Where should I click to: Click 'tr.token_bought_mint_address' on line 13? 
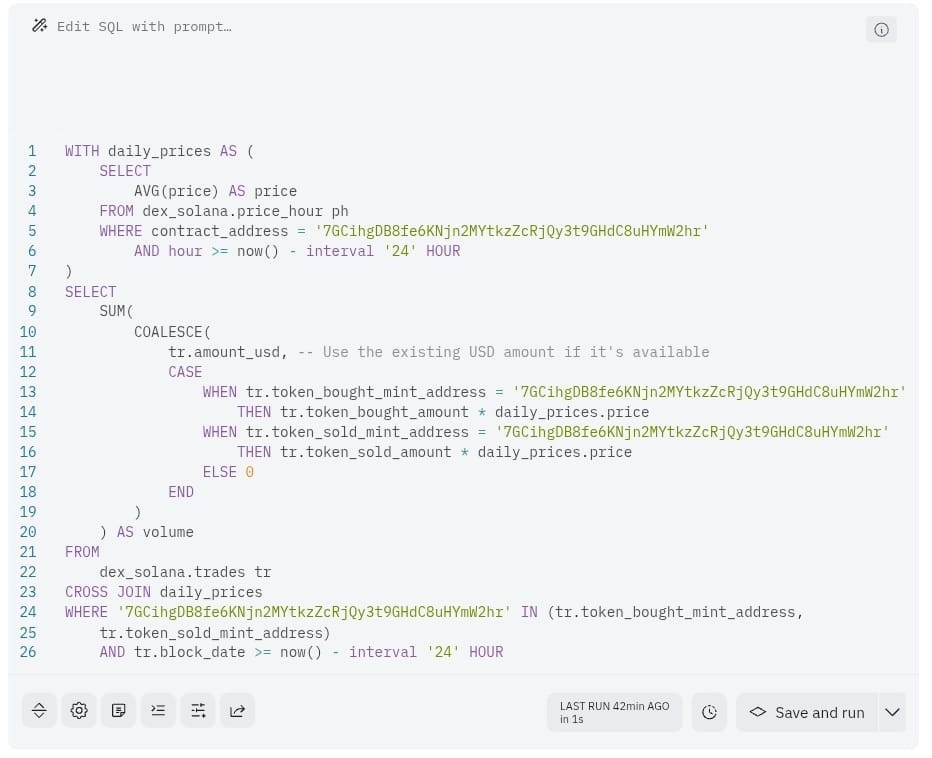(x=366, y=392)
